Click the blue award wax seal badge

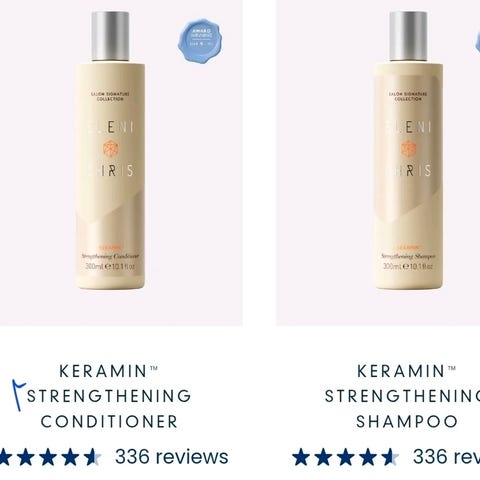coord(200,41)
